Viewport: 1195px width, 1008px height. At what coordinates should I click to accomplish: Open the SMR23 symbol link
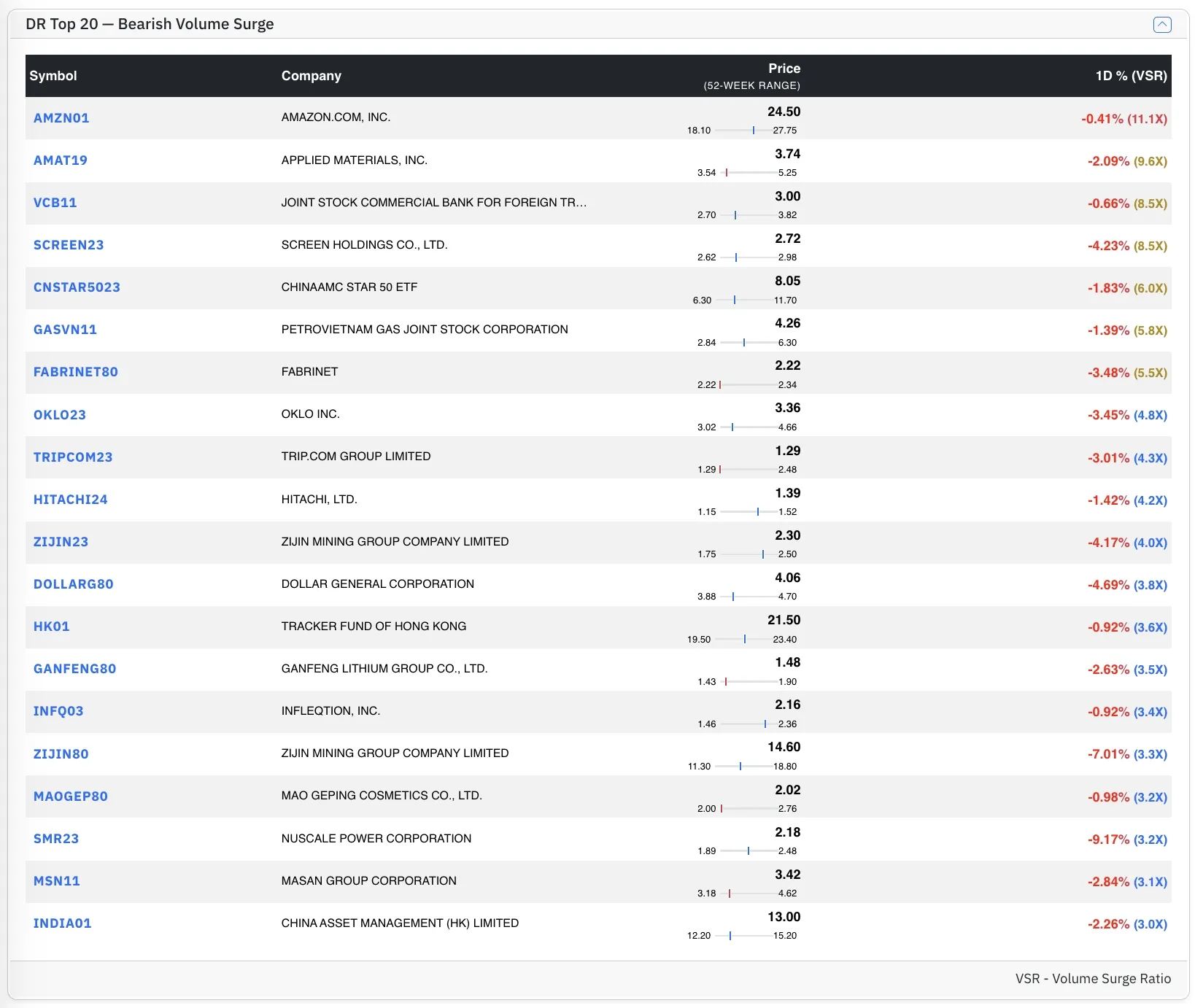click(x=56, y=839)
